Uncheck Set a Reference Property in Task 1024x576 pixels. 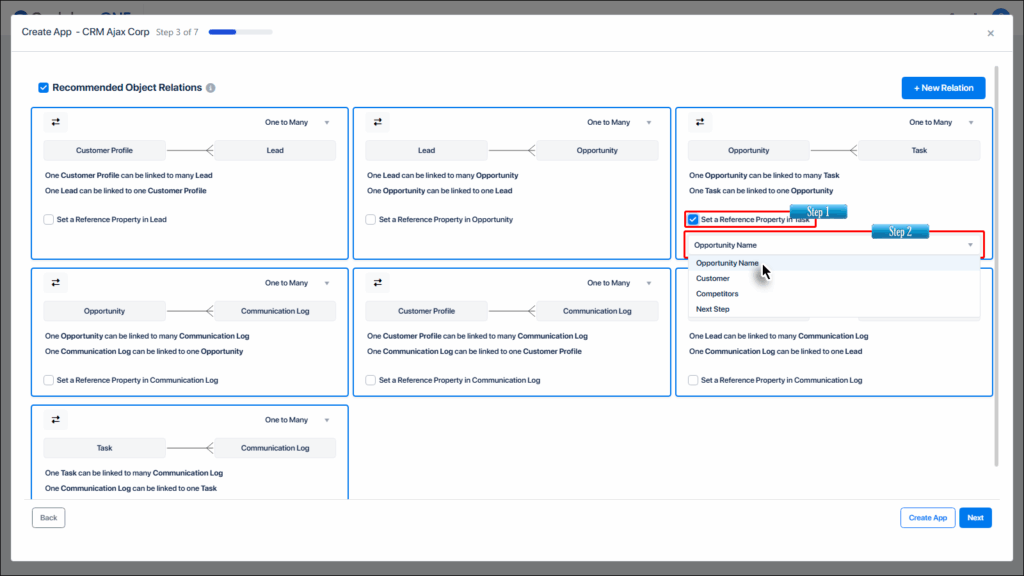point(693,219)
